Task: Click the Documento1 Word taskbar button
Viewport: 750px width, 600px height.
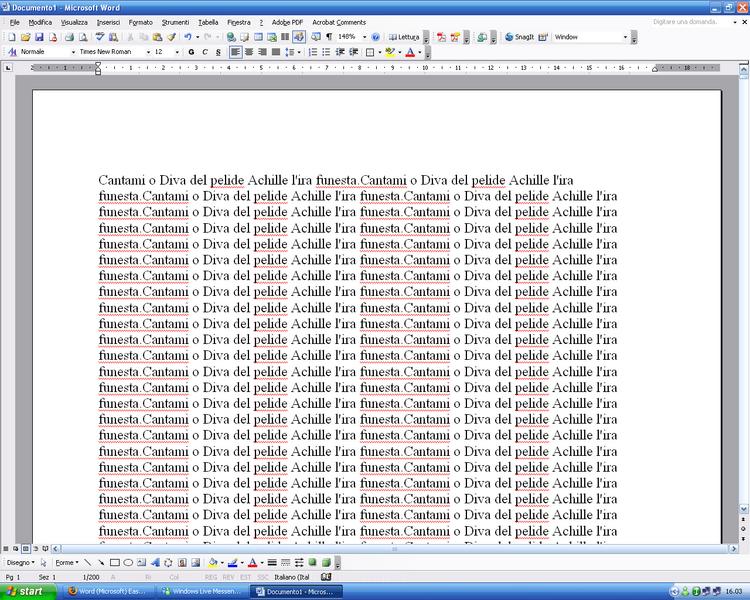Action: pos(298,591)
